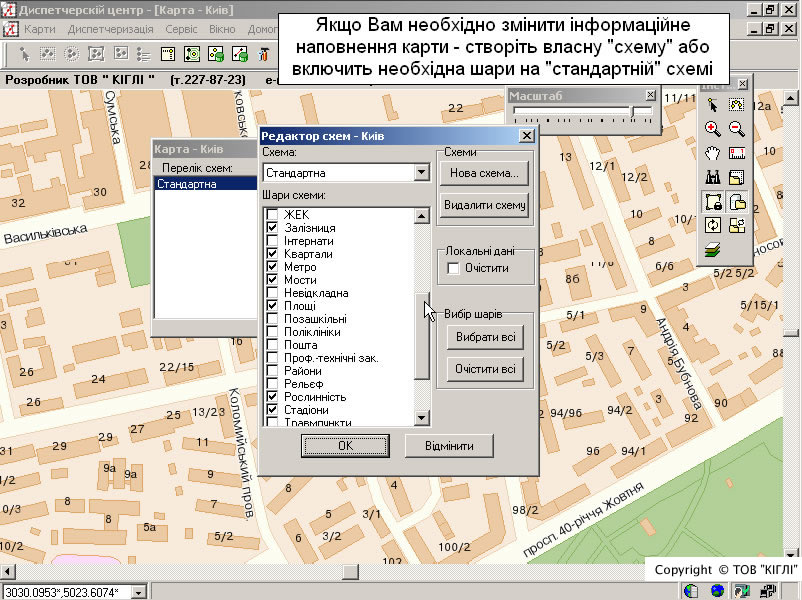This screenshot has height=600, width=802.
Task: Click the document with folder tool icon
Action: [737, 202]
